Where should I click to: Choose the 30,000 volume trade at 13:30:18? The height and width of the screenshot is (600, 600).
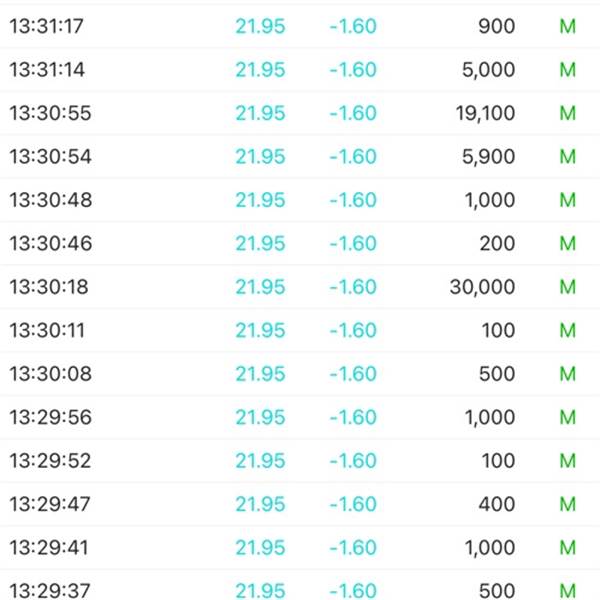click(x=300, y=287)
